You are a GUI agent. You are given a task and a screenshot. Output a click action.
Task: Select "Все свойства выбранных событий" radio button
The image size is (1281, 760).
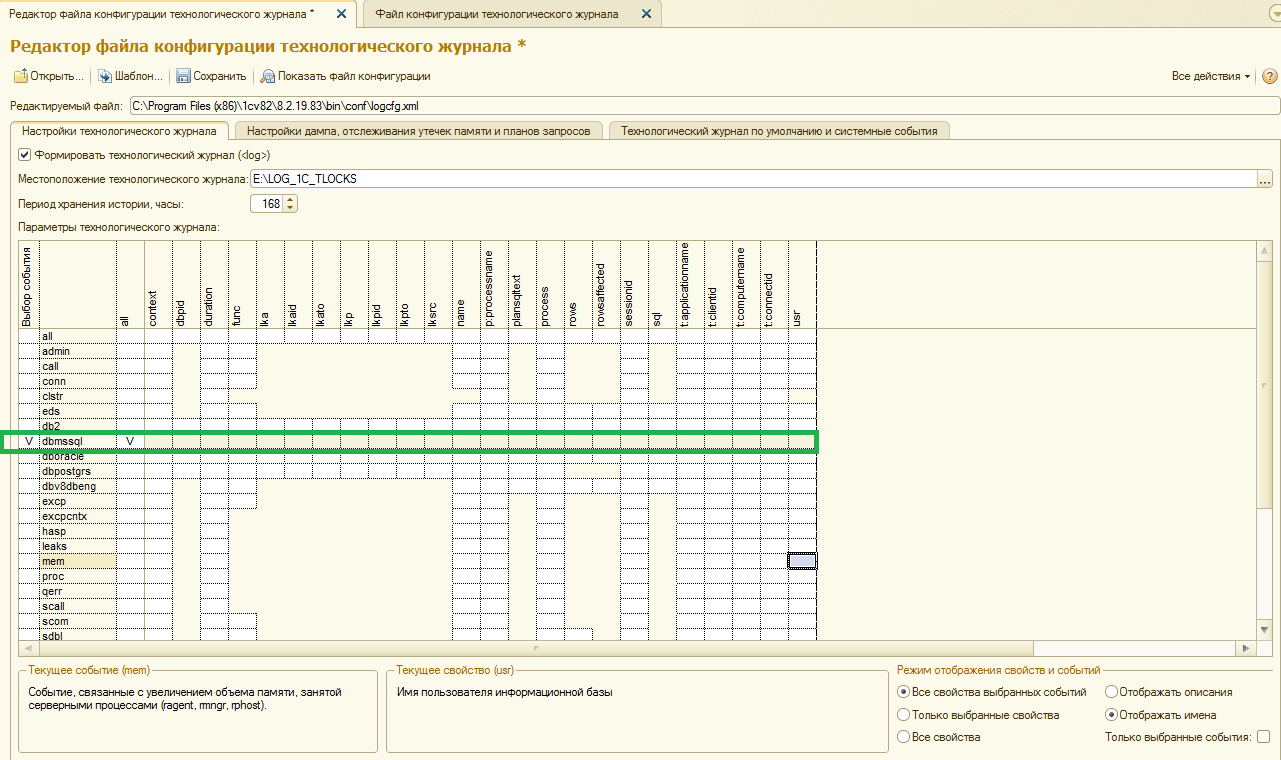click(904, 692)
